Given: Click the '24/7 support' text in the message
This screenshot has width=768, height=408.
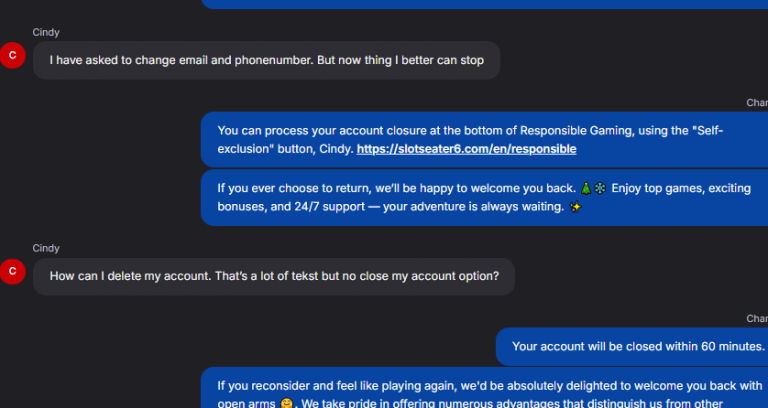Looking at the screenshot, I should click(x=308, y=207).
